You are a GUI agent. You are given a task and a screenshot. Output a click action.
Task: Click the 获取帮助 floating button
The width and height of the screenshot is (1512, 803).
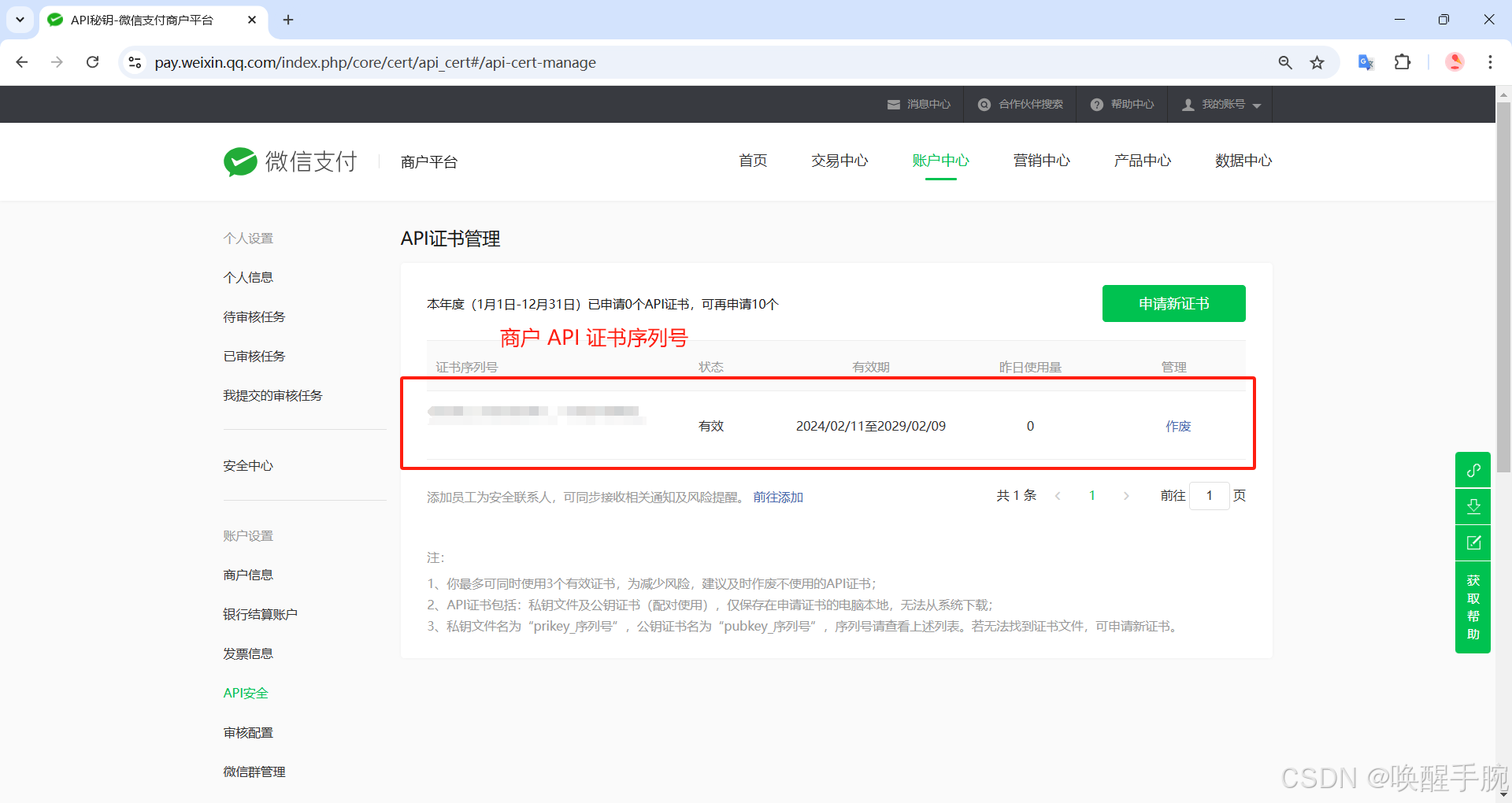[1473, 606]
